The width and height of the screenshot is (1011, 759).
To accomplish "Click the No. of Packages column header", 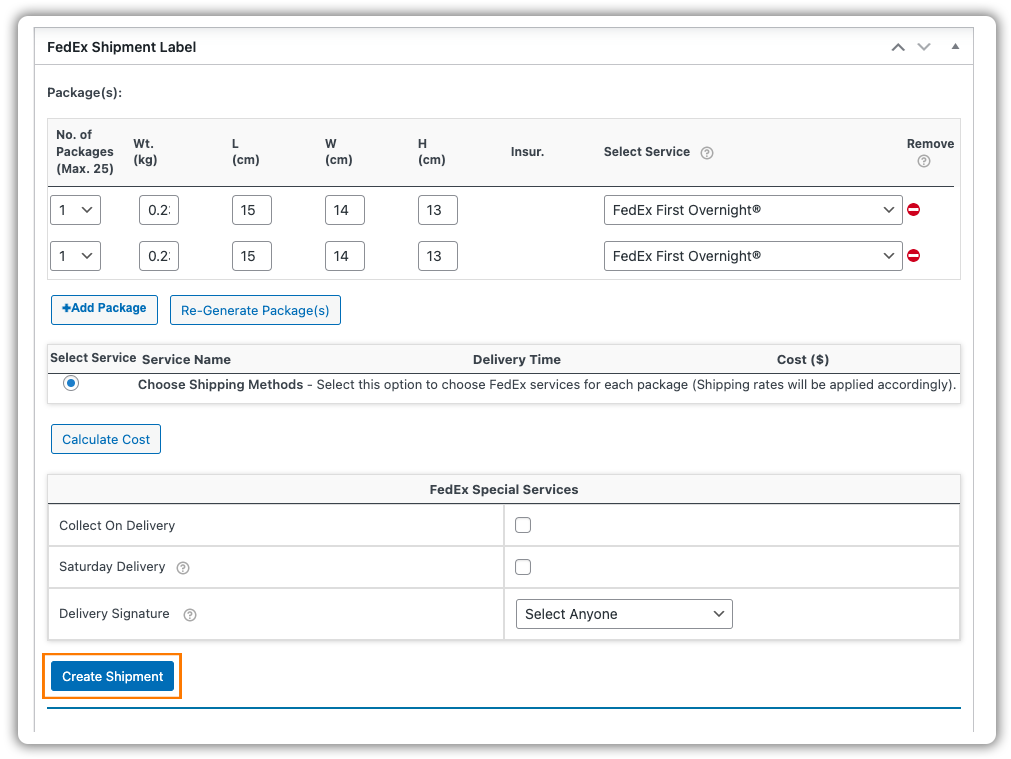I will pos(84,152).
